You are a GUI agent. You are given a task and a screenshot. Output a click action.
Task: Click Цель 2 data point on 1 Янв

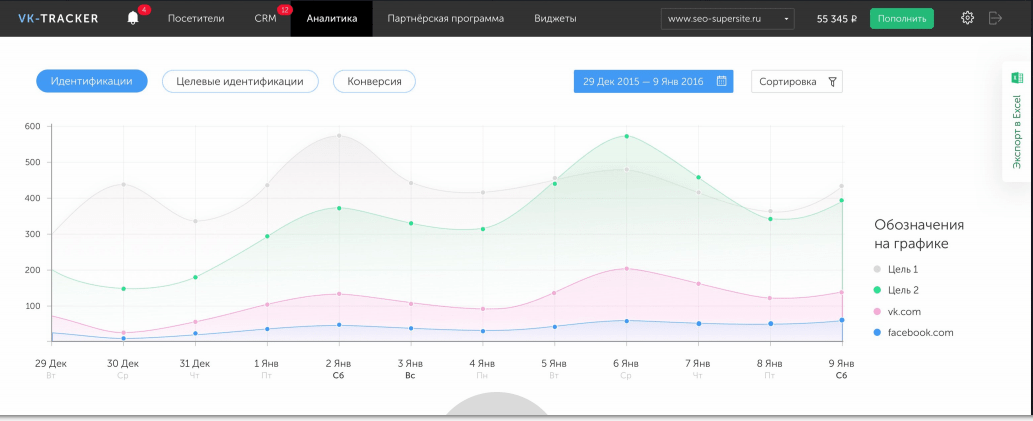267,236
